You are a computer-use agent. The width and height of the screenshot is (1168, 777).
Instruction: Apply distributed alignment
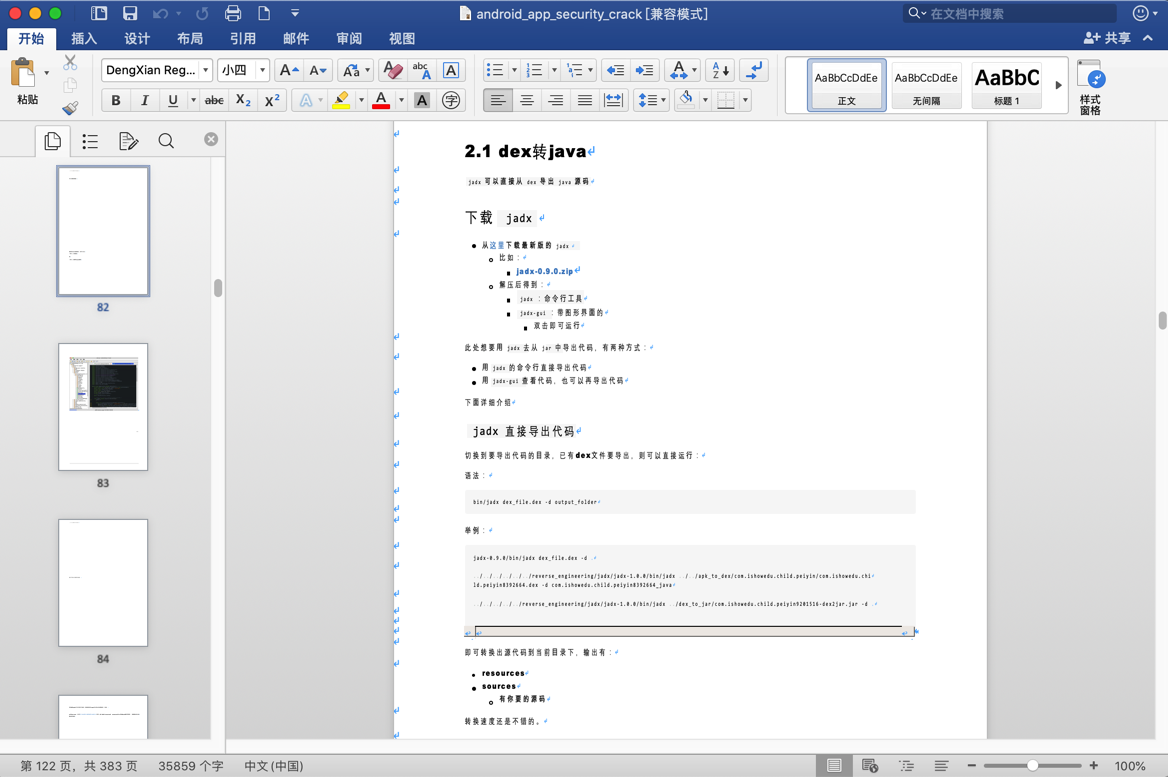pyautogui.click(x=614, y=100)
